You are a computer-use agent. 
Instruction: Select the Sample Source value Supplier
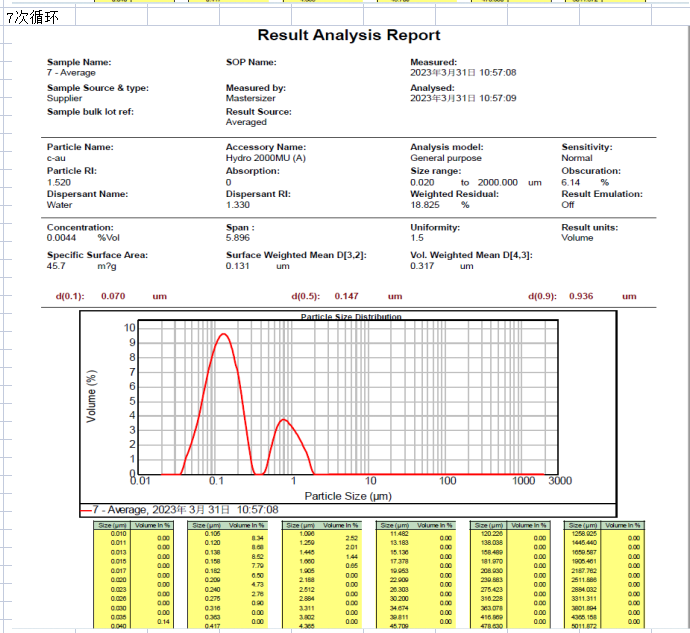(x=65, y=98)
